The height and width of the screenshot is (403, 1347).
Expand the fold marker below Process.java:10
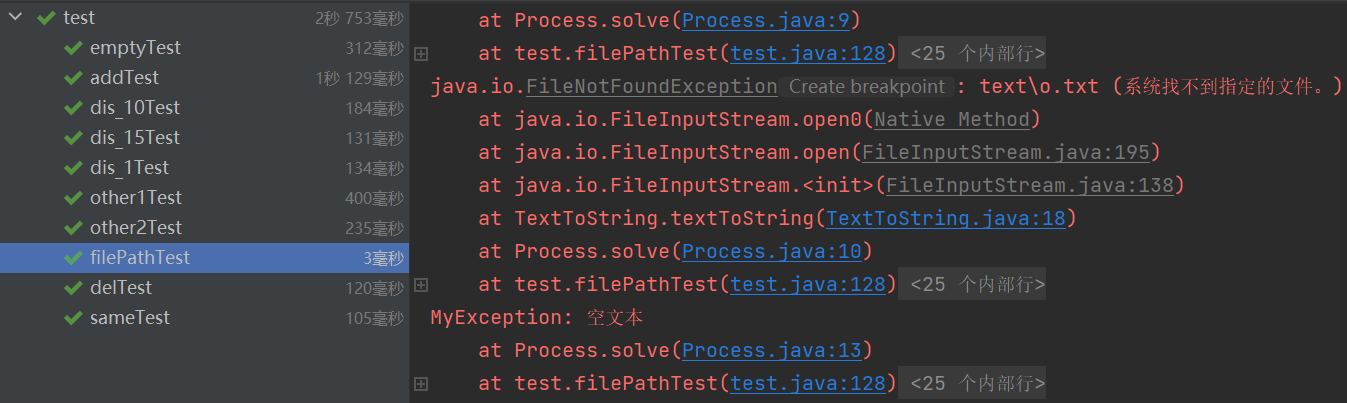click(x=421, y=285)
